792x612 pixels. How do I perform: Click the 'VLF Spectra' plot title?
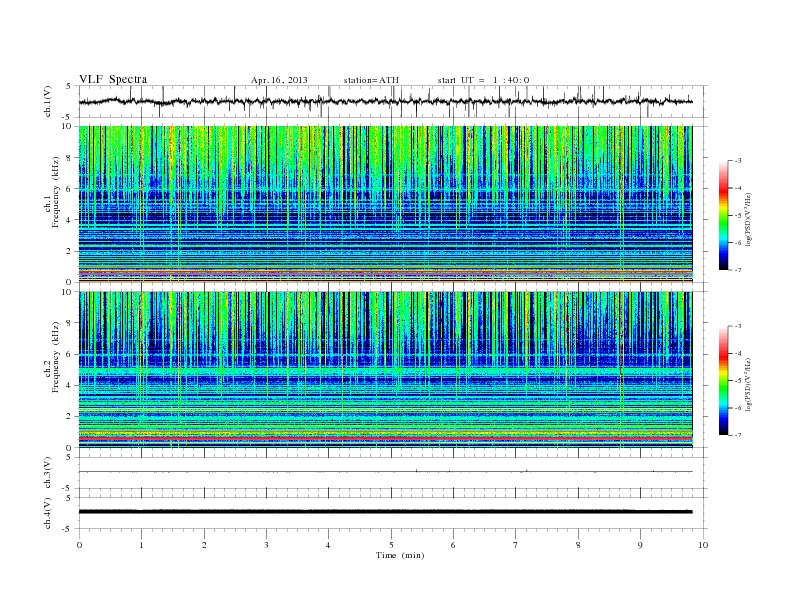click(113, 79)
